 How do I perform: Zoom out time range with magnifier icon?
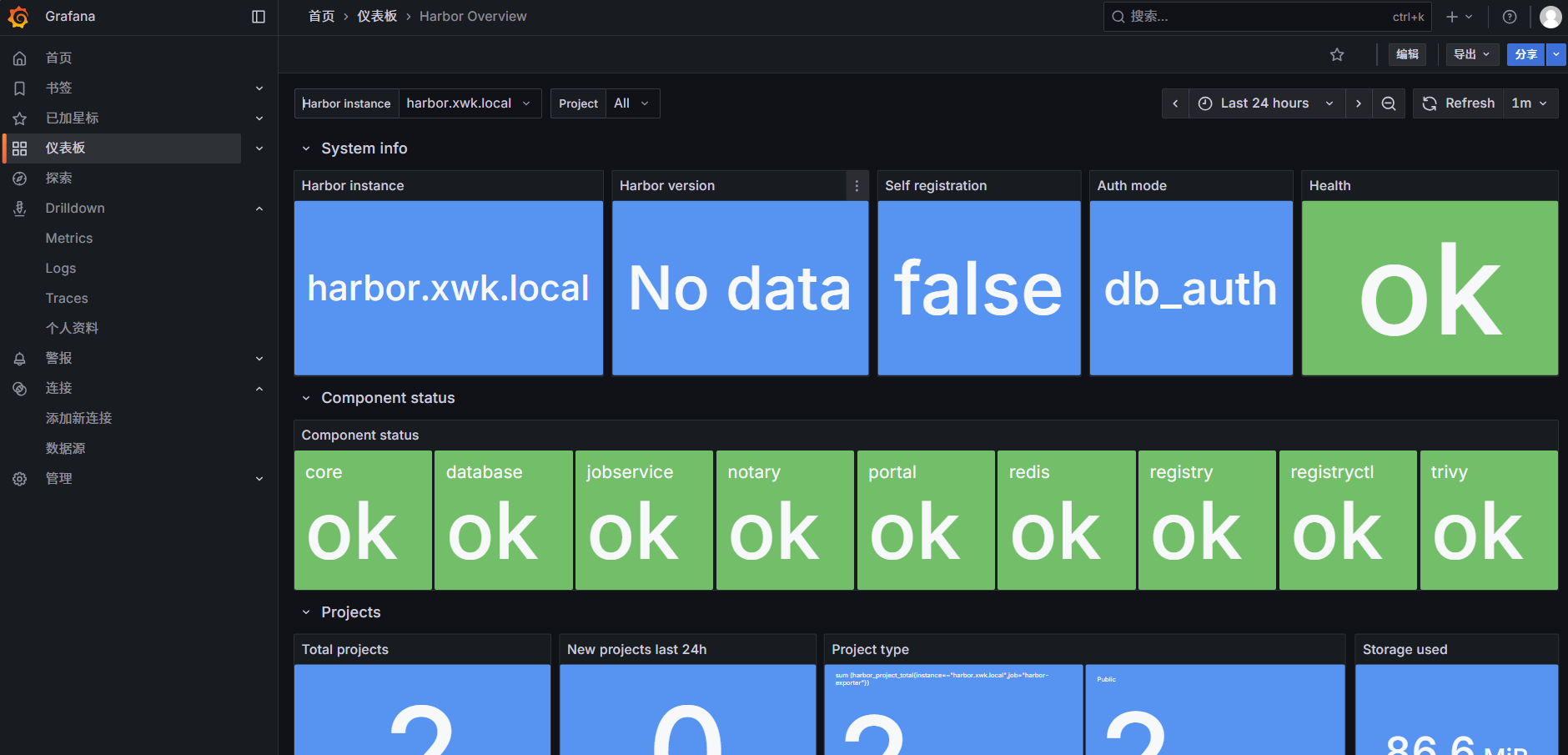pyautogui.click(x=1389, y=103)
